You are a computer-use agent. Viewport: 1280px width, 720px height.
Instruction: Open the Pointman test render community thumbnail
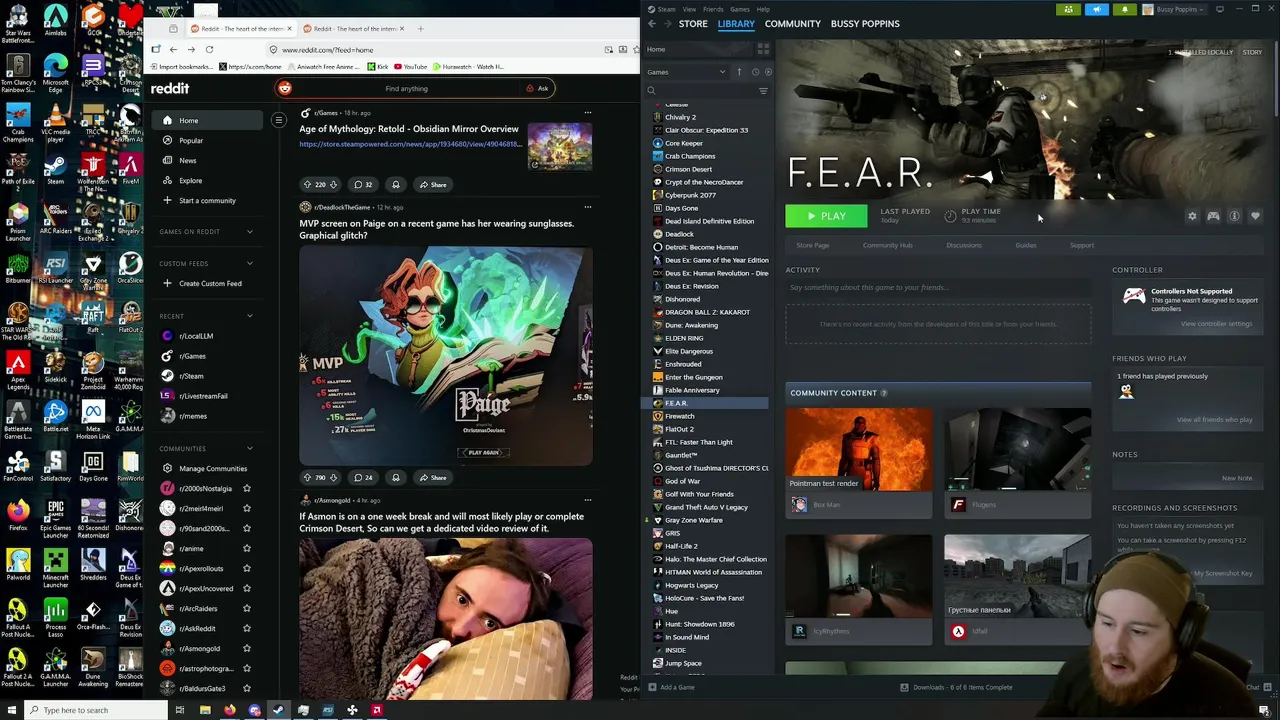click(858, 448)
